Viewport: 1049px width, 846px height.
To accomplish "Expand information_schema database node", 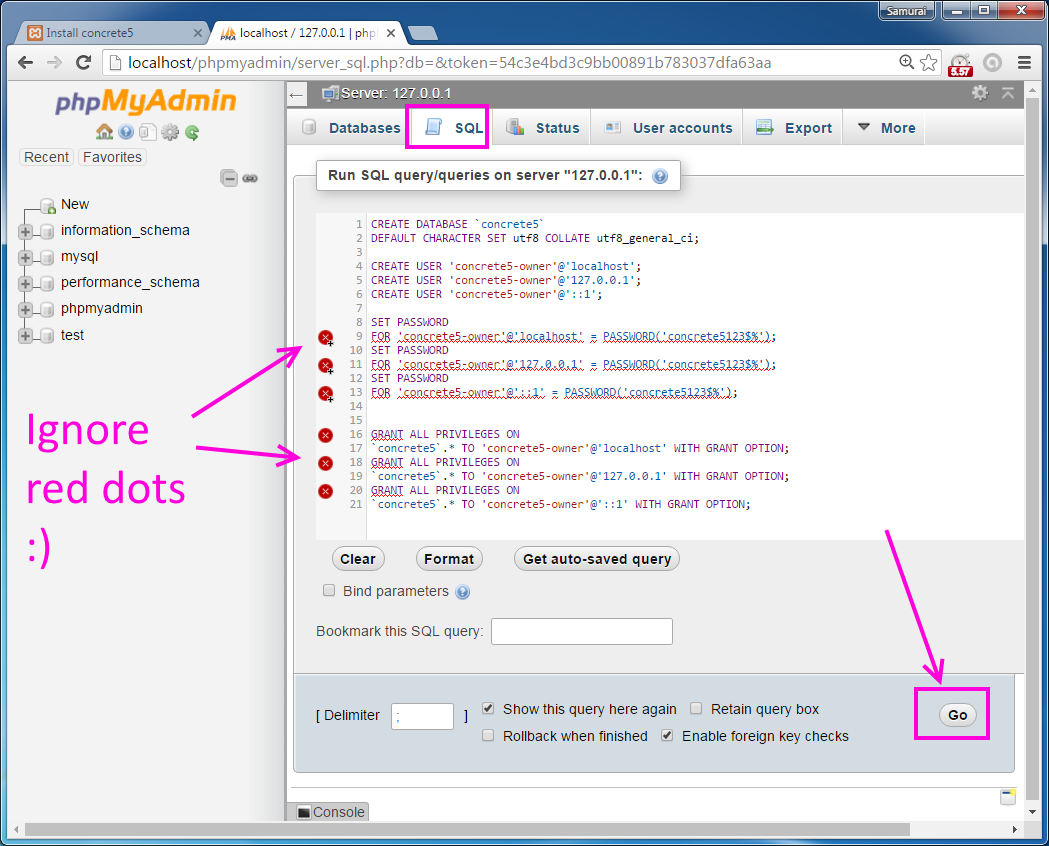I will point(25,232).
